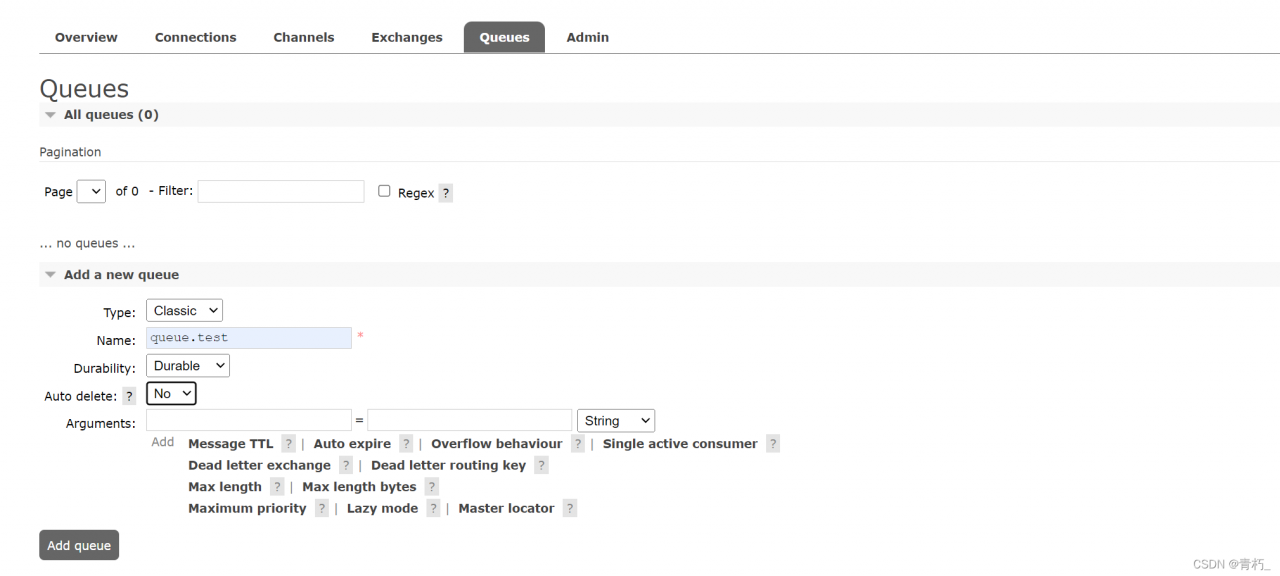
Task: Switch to the Exchanges tab
Action: [x=407, y=37]
